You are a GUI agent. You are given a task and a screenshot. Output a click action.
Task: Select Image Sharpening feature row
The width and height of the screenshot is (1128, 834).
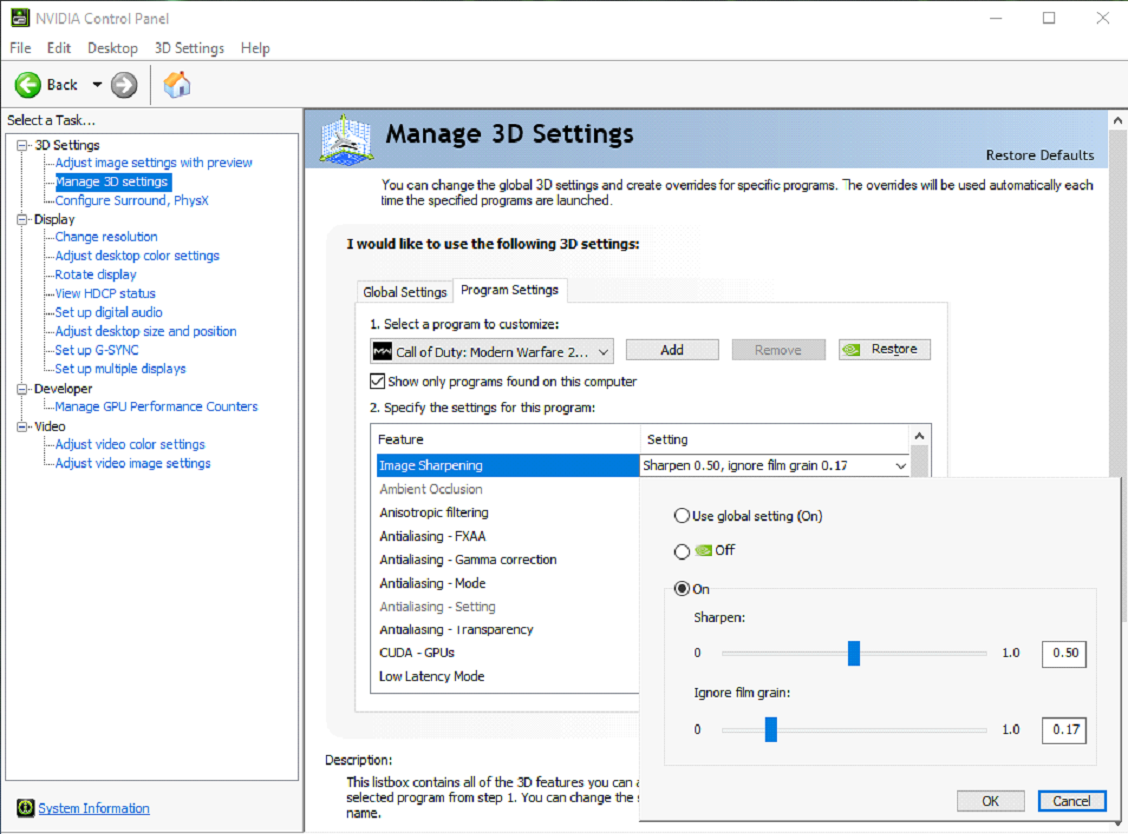[507, 466]
